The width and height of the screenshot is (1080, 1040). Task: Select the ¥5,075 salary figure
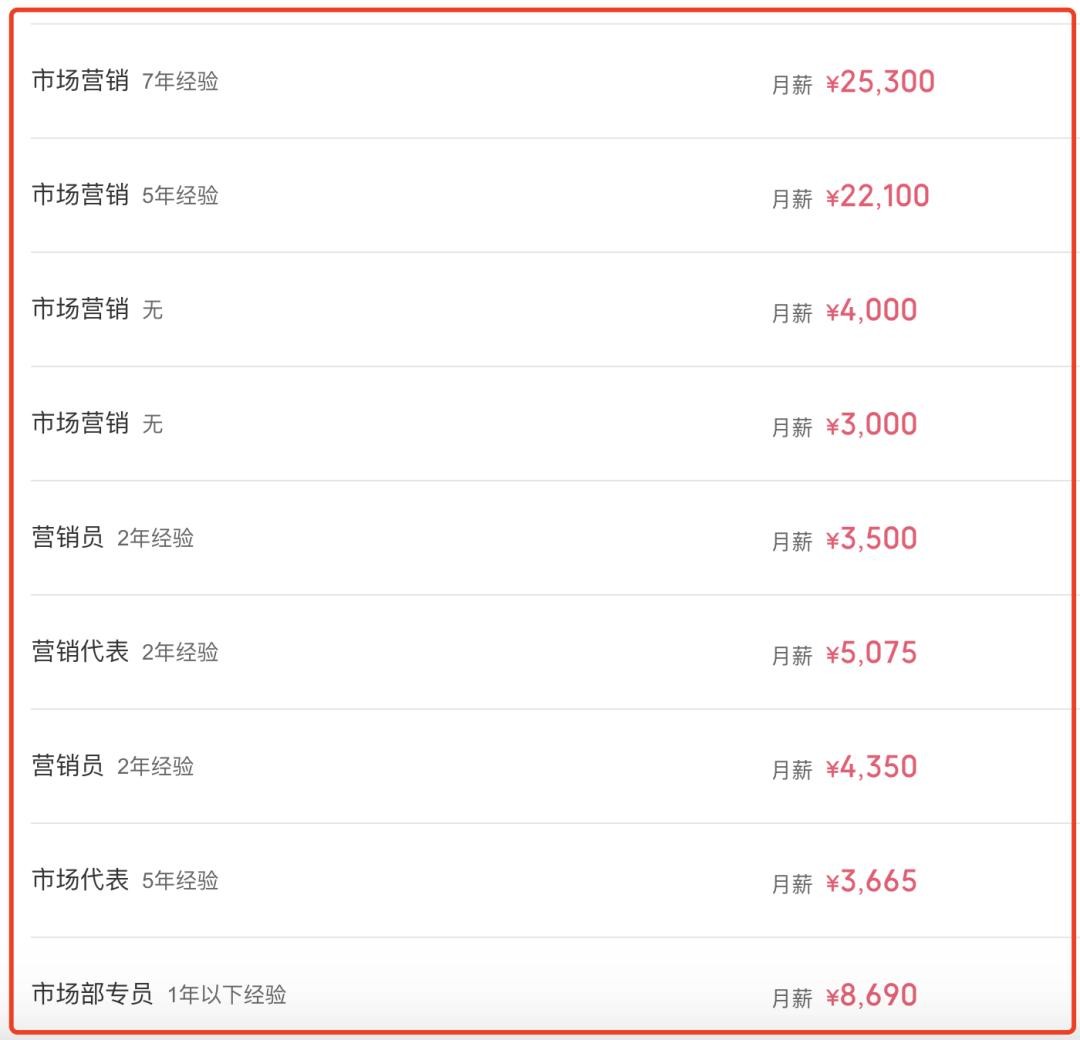coord(871,653)
